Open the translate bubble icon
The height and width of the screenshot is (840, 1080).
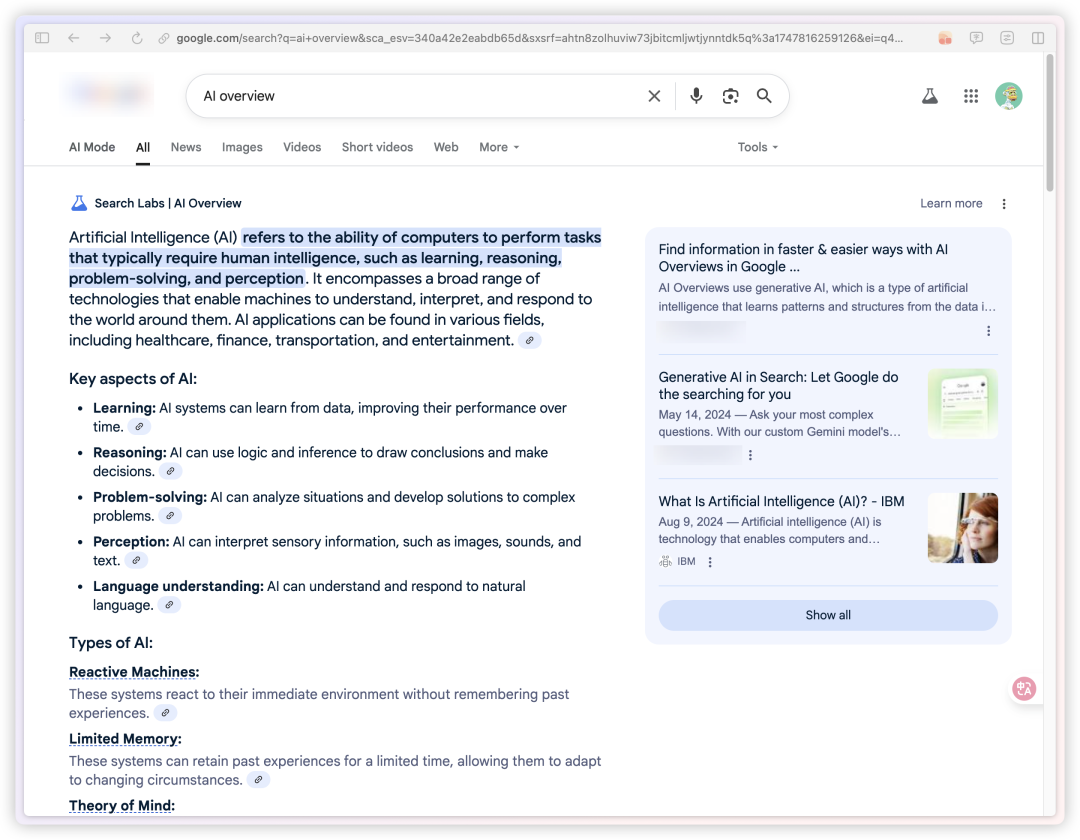pyautogui.click(x=1024, y=689)
